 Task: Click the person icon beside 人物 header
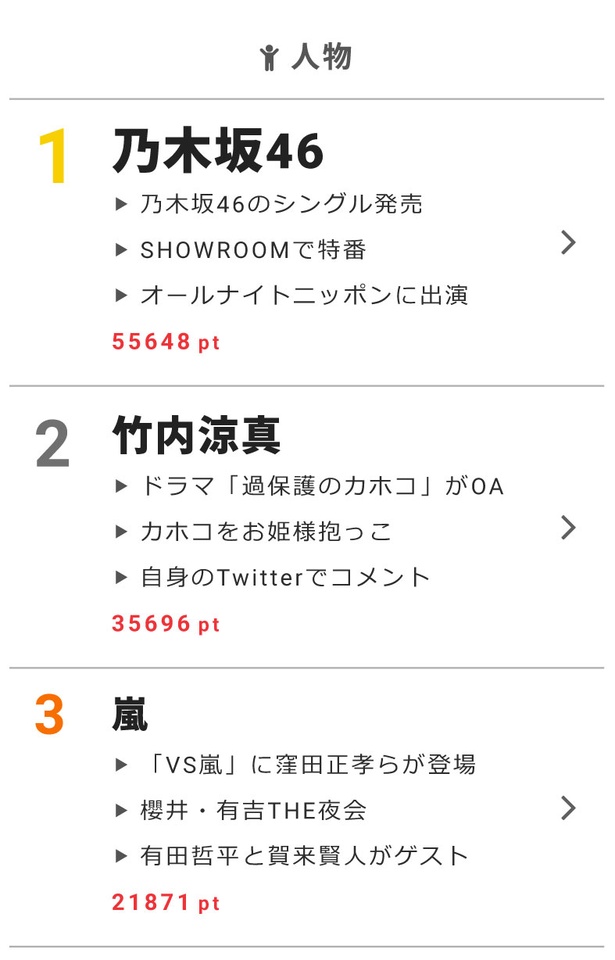pos(268,58)
